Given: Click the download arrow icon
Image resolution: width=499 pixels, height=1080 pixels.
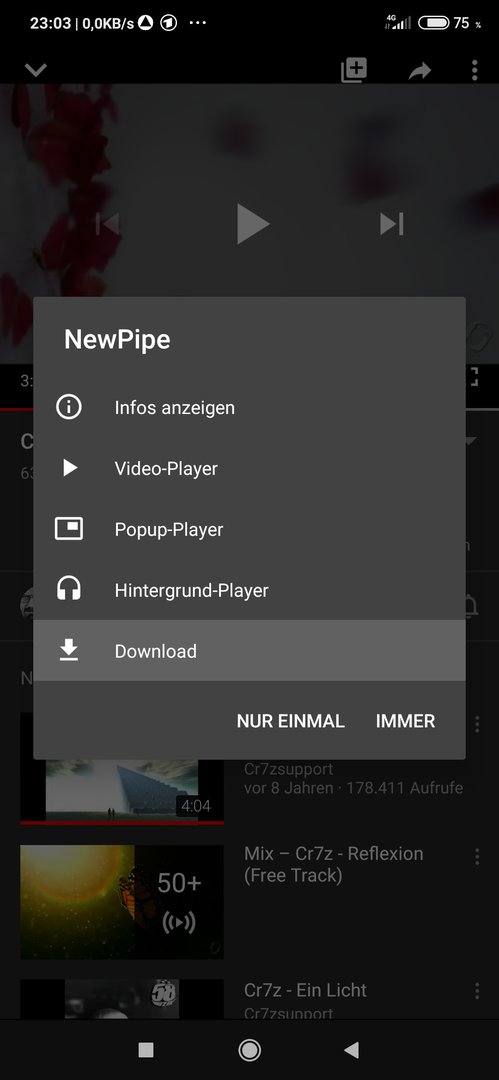Looking at the screenshot, I should (x=68, y=650).
